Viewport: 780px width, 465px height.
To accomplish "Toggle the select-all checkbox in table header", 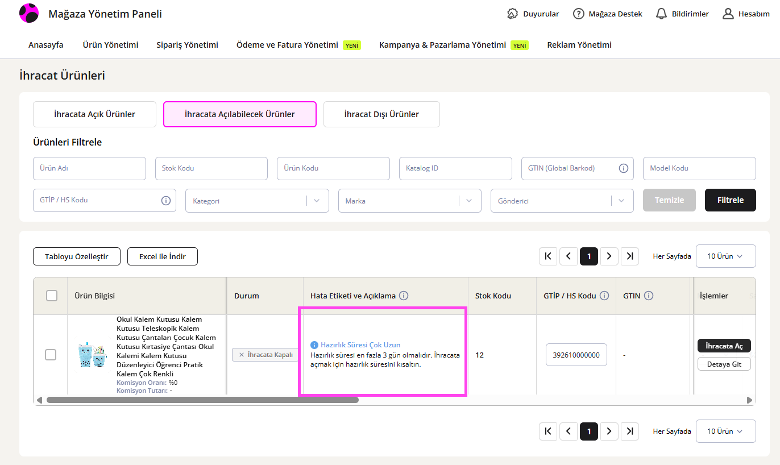I will coord(51,295).
